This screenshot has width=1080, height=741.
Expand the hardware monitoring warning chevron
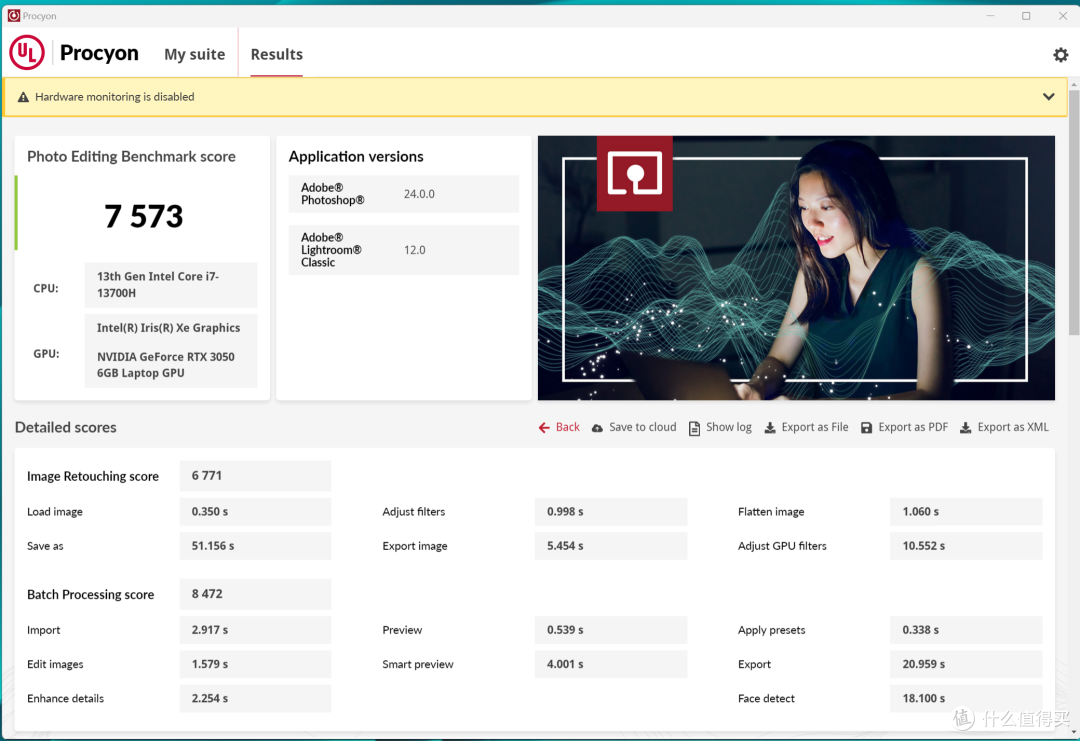point(1048,96)
